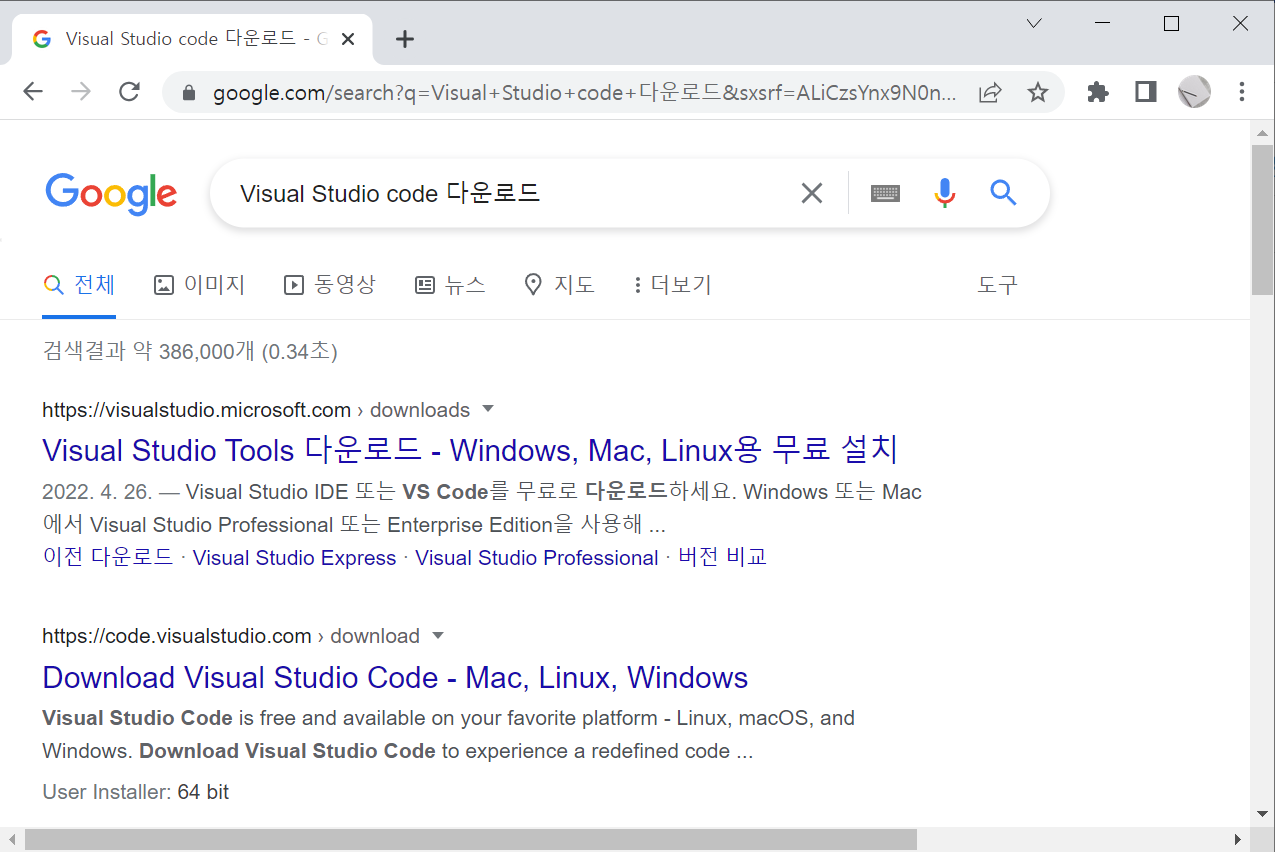Switch to the 이미지 tab

click(199, 285)
